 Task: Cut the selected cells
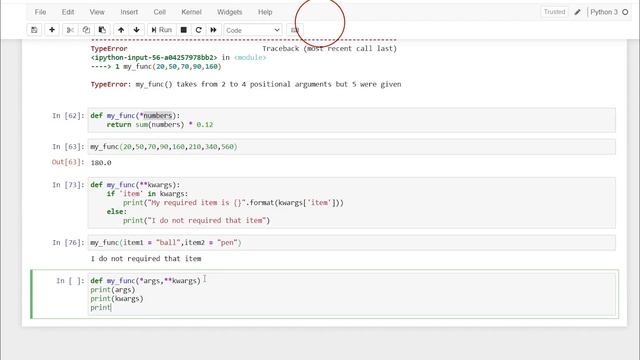pyautogui.click(x=70, y=30)
